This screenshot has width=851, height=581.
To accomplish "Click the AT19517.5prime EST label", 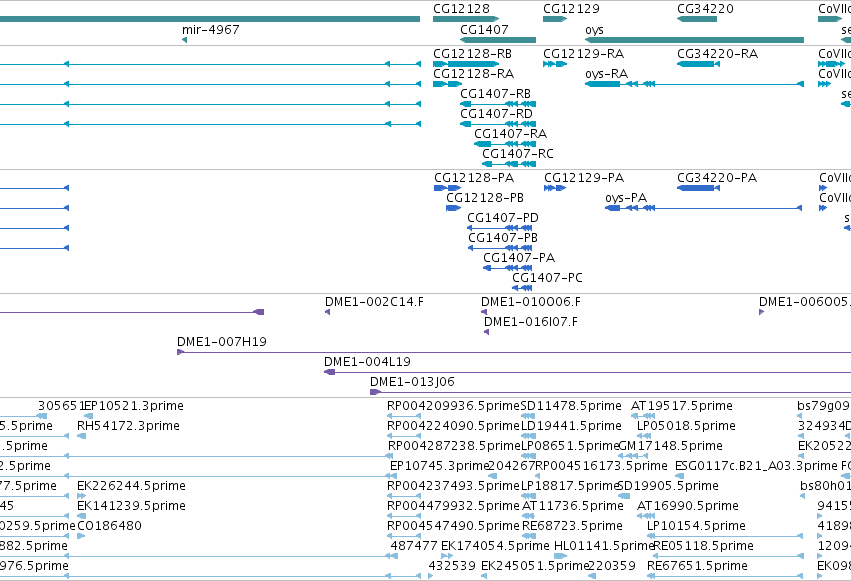I will point(682,406).
